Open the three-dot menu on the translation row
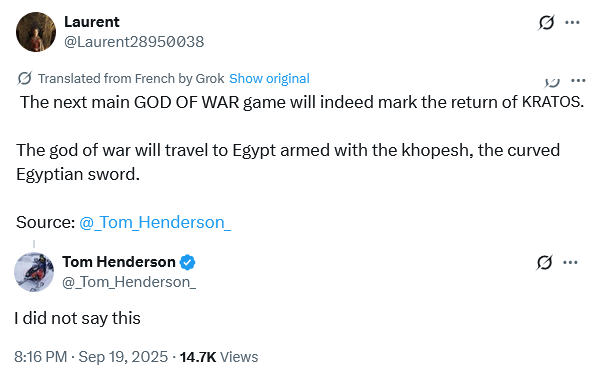The height and width of the screenshot is (385, 598). [578, 81]
